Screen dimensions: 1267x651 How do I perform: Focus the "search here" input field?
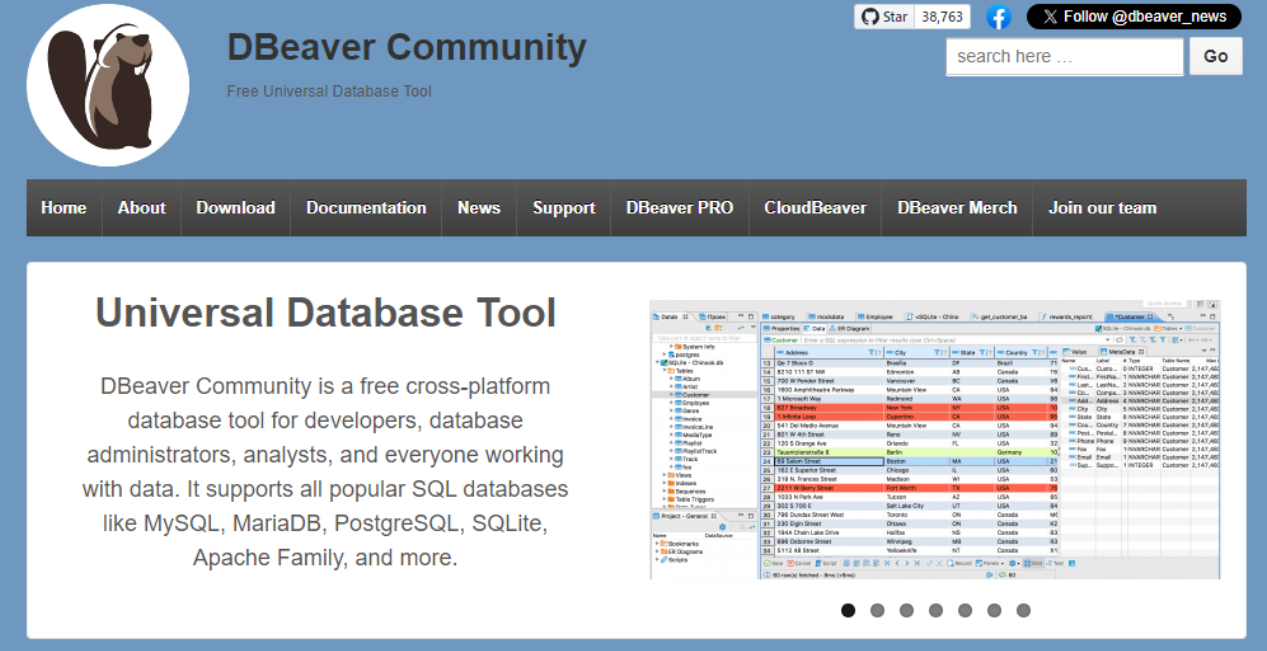1064,57
